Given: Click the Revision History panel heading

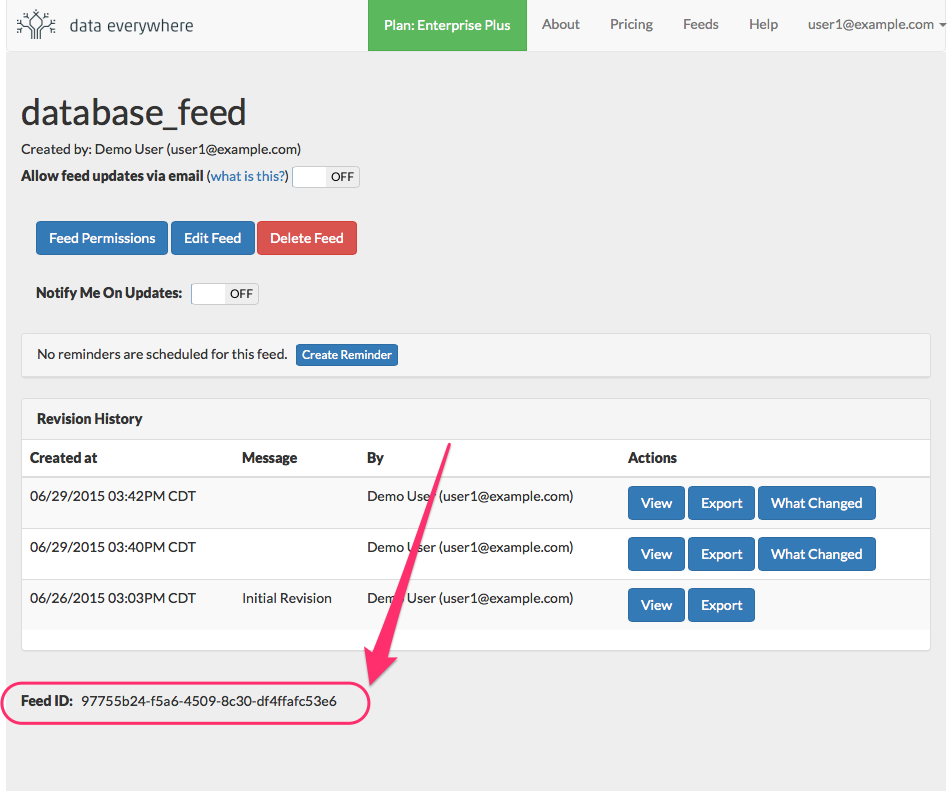Looking at the screenshot, I should (90, 419).
